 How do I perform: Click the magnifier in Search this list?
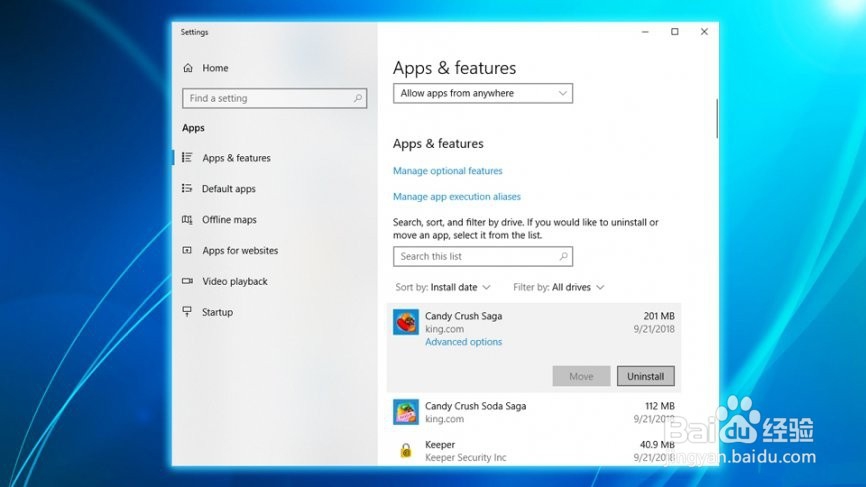(563, 256)
